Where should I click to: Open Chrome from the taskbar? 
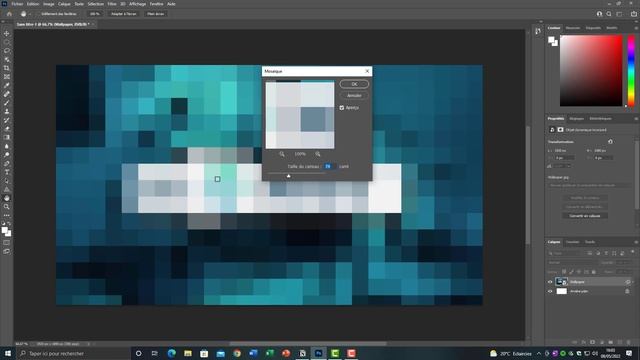pos(237,353)
